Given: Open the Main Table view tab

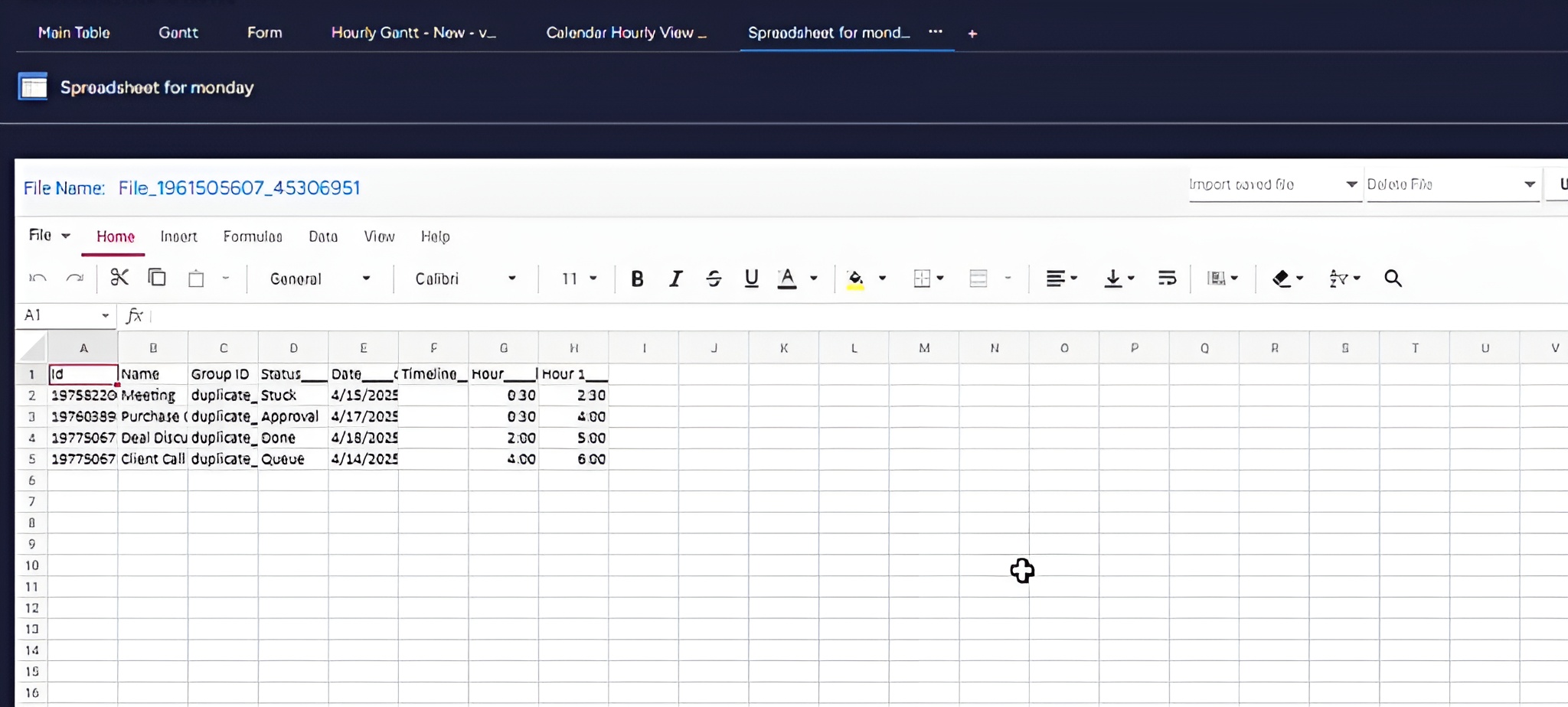Looking at the screenshot, I should [x=74, y=32].
